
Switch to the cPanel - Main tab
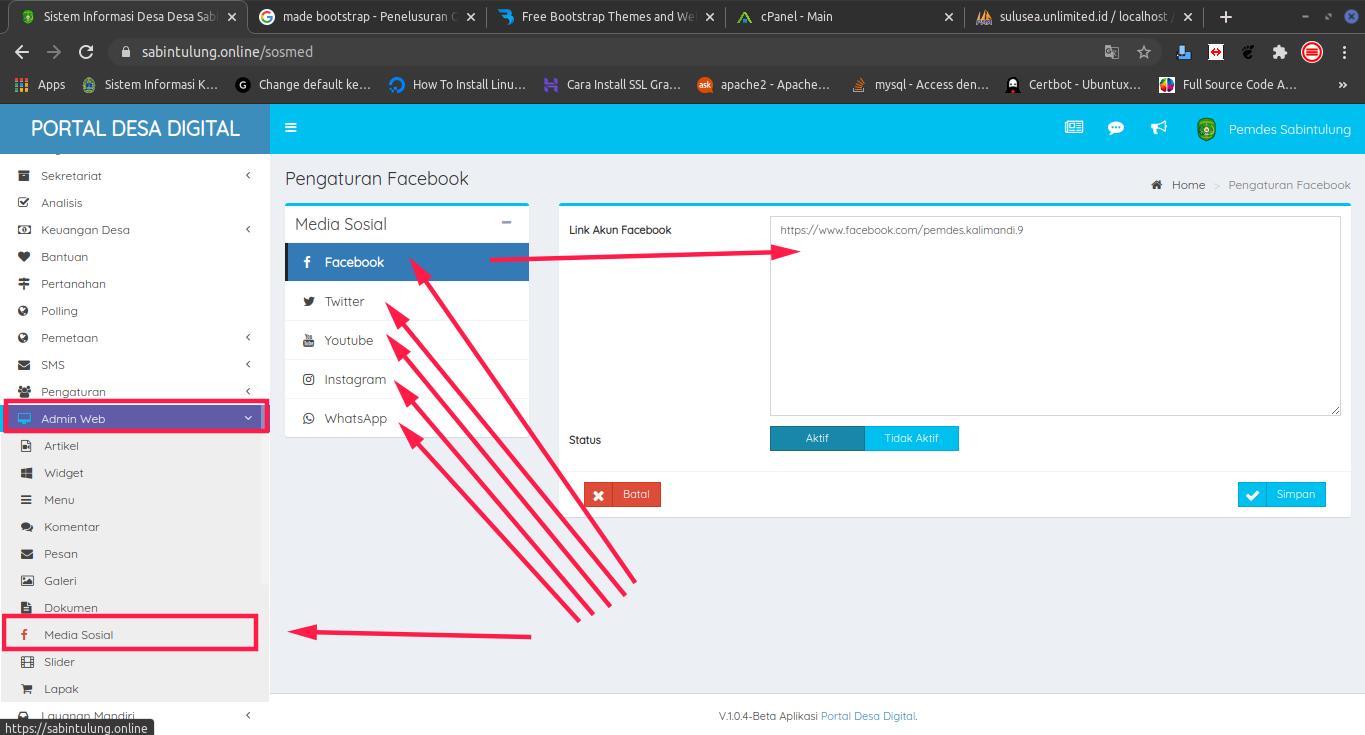click(x=796, y=17)
